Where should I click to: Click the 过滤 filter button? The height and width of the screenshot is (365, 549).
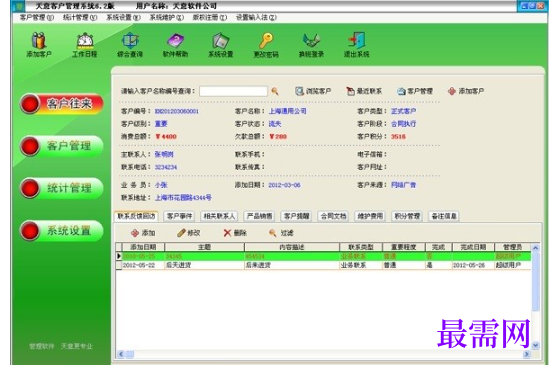tap(281, 233)
